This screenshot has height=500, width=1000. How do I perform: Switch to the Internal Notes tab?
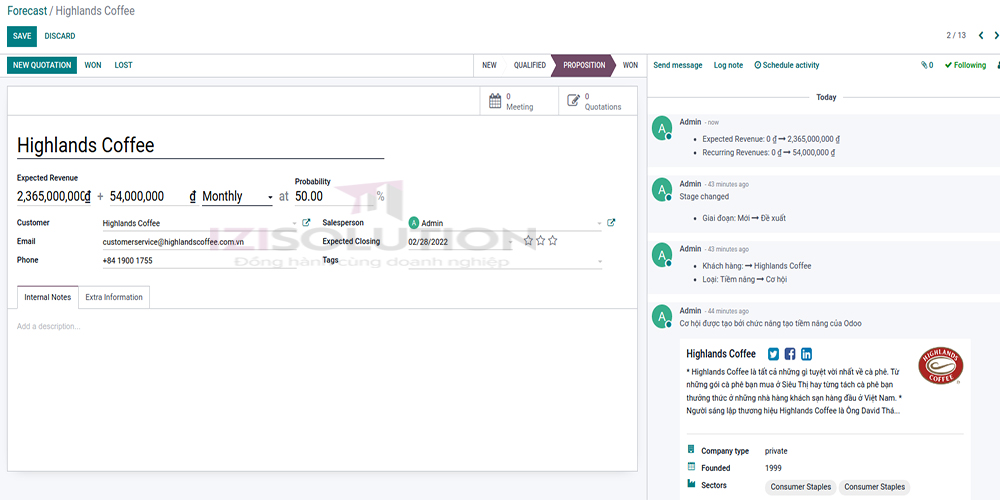click(x=48, y=297)
